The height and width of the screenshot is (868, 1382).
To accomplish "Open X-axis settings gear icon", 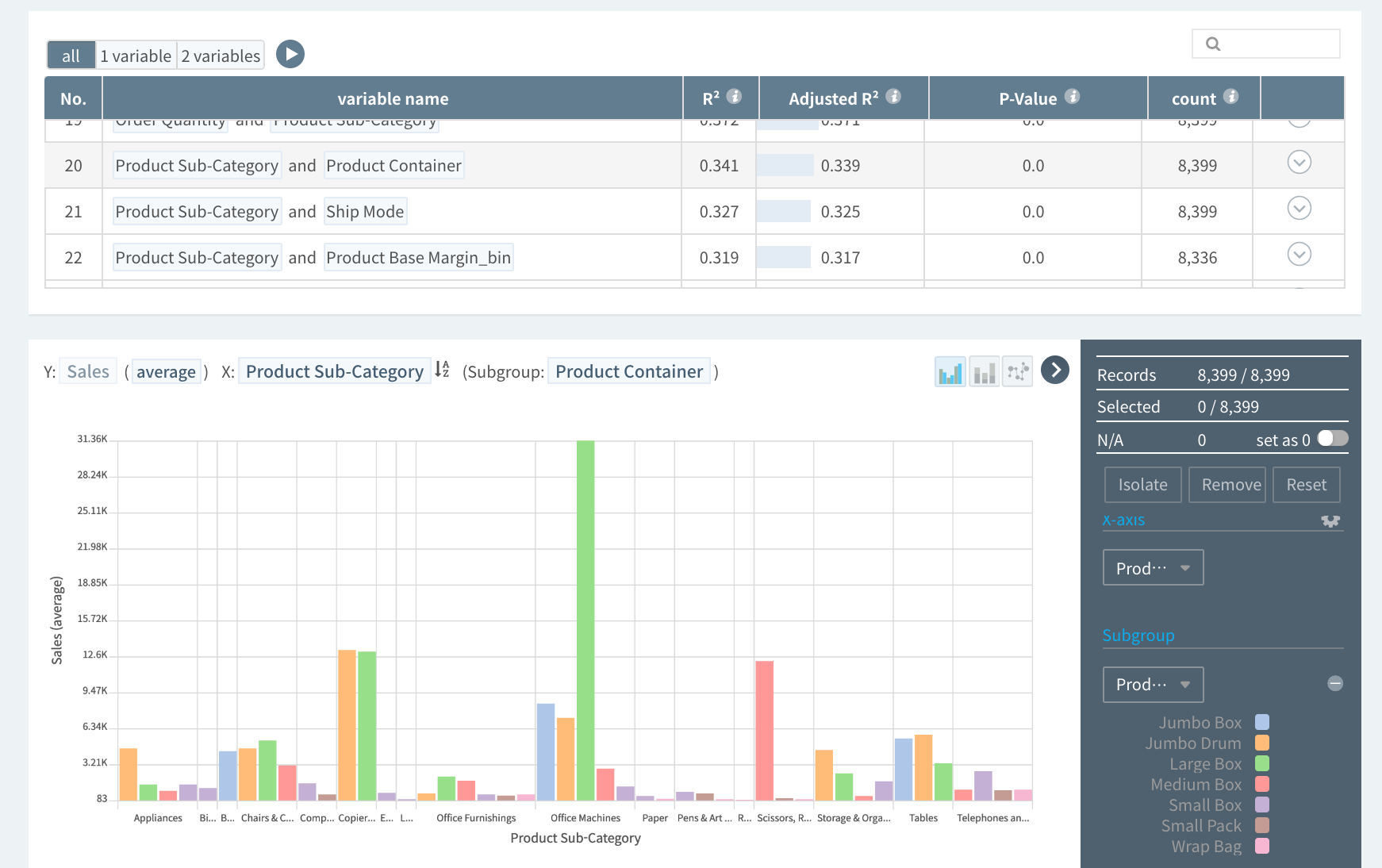I will pyautogui.click(x=1330, y=521).
